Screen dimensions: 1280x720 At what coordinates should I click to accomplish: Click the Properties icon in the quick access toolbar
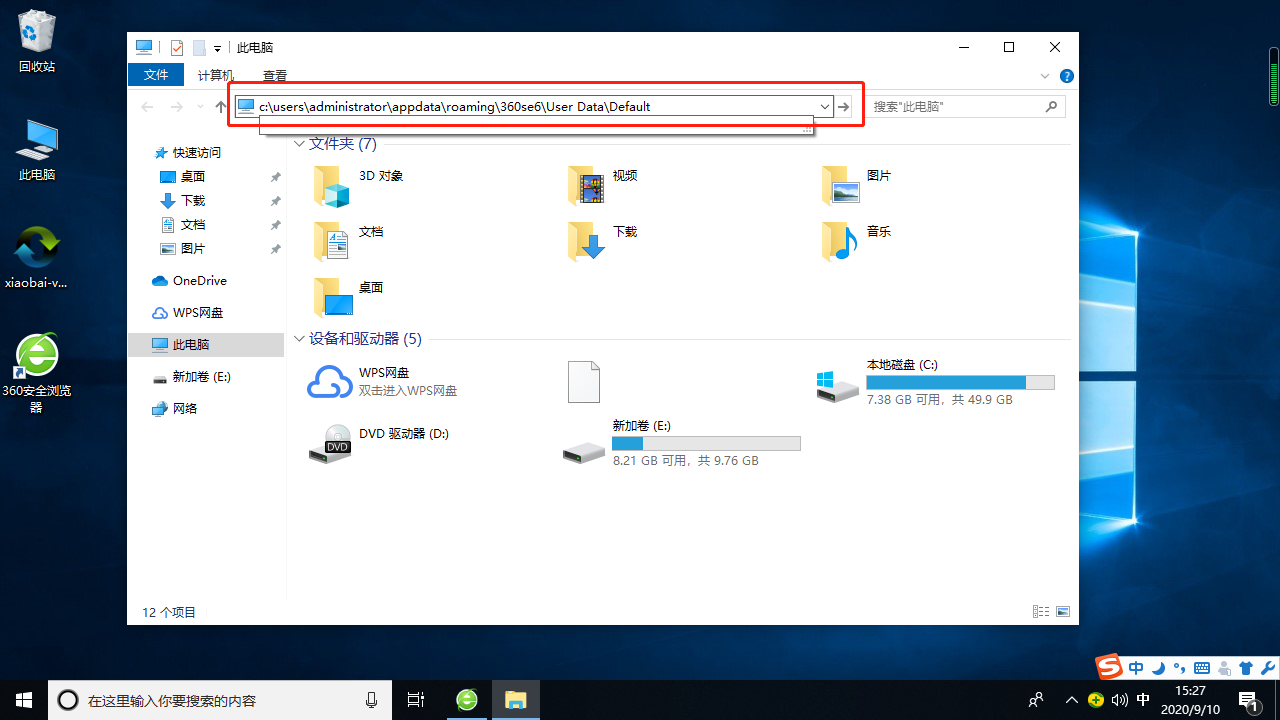click(x=177, y=47)
